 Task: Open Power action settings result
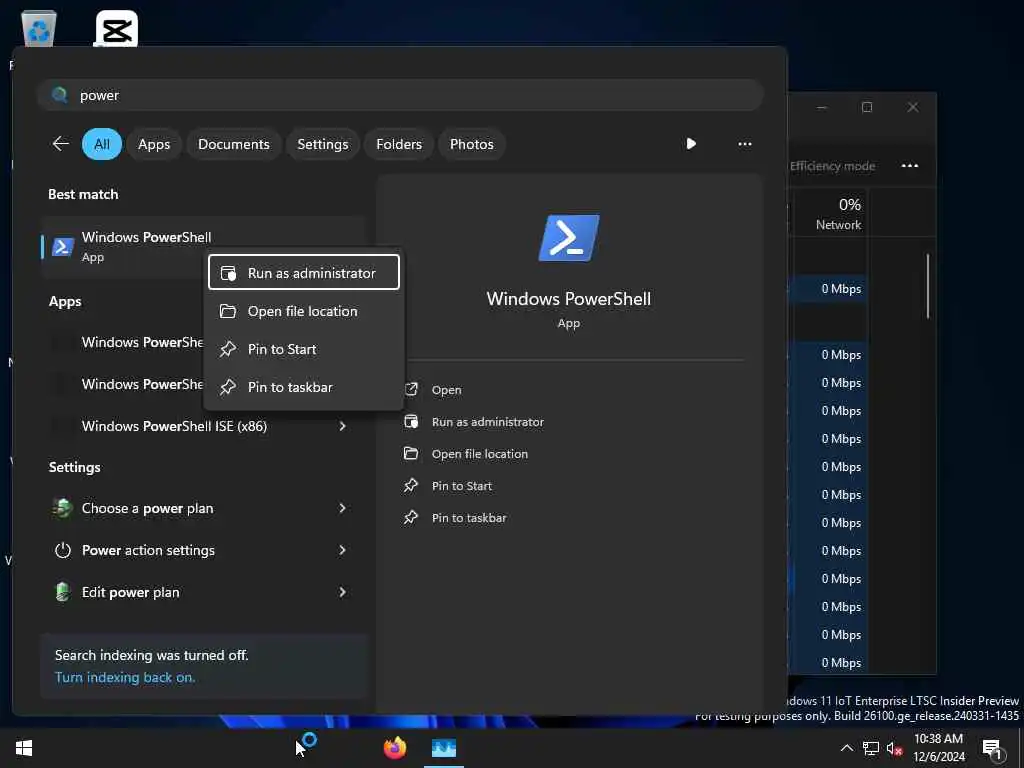(x=202, y=550)
